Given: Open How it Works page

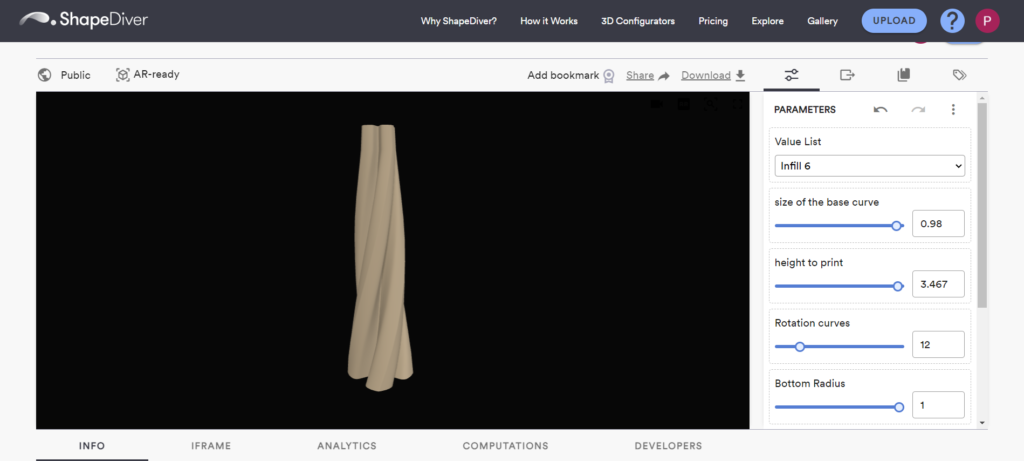Looking at the screenshot, I should tap(549, 21).
